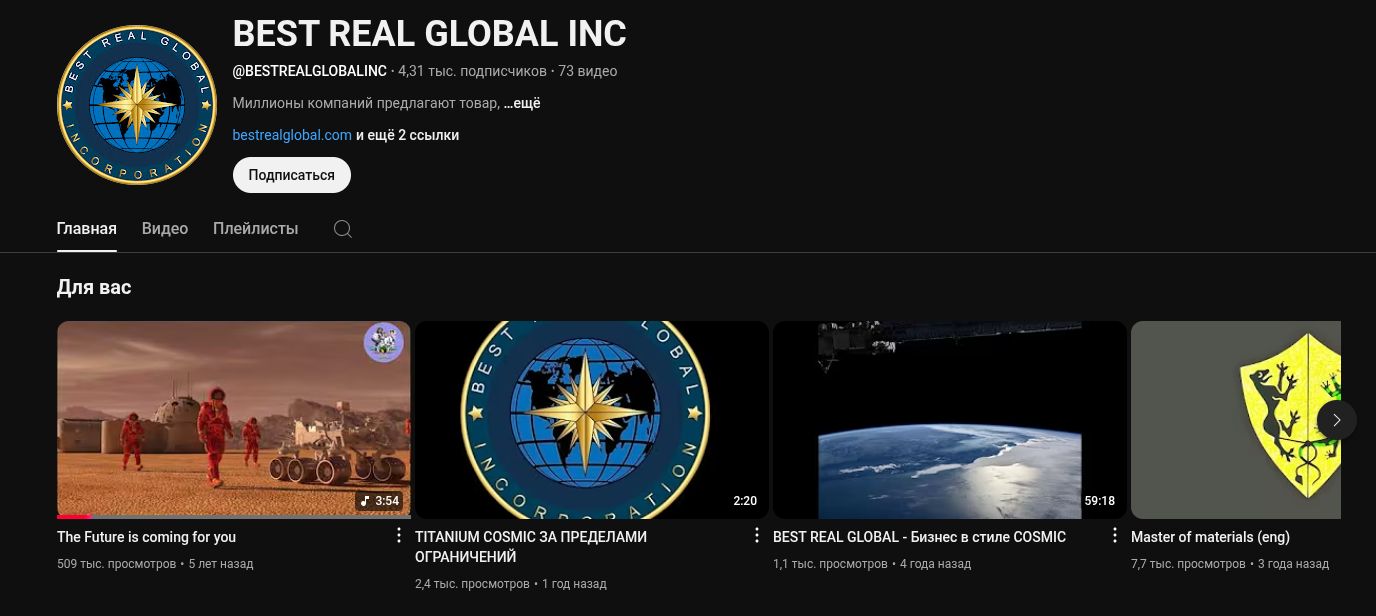Screen dimensions: 1376x616
Task: Play the Mars astronauts video thumbnail
Action: [234, 420]
